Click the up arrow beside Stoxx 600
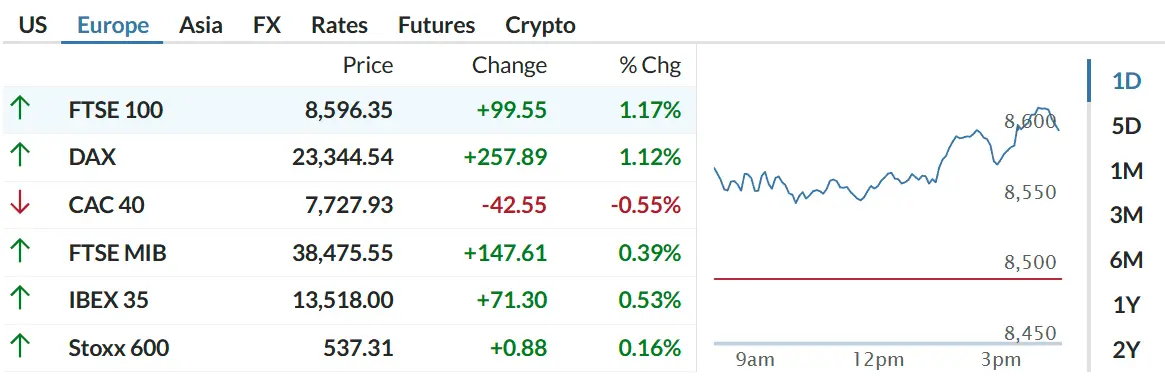 (x=19, y=348)
